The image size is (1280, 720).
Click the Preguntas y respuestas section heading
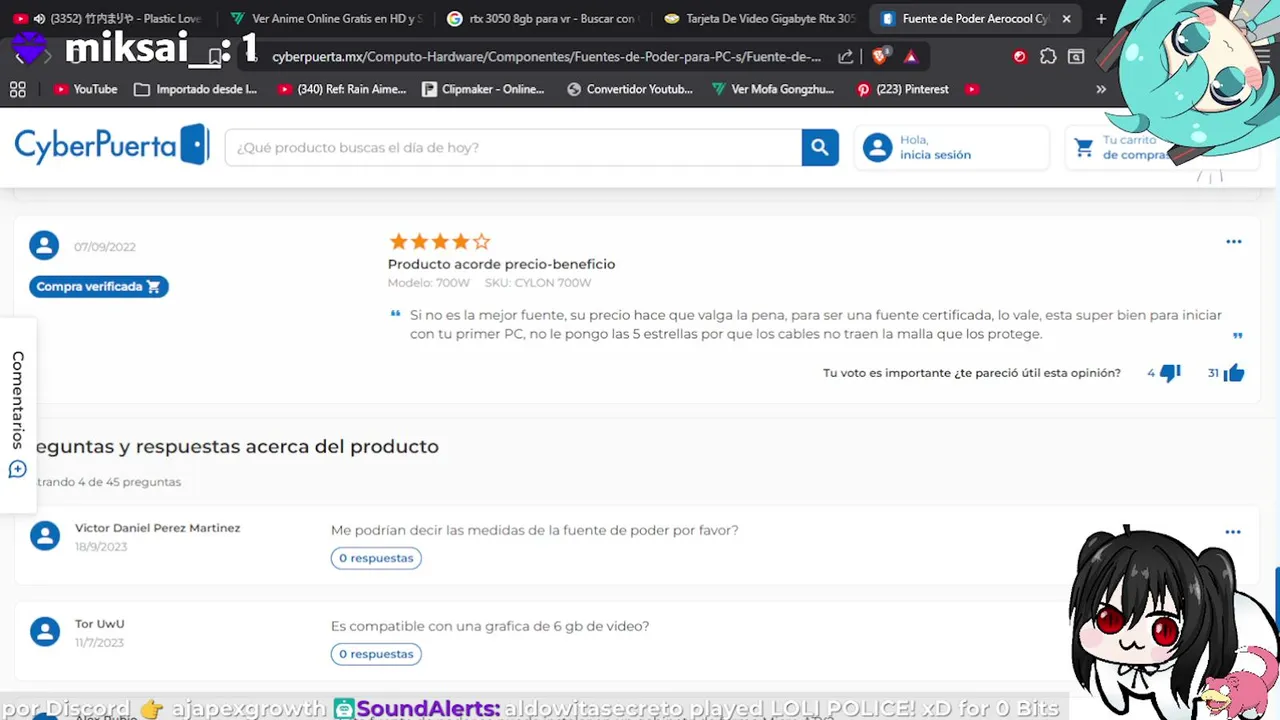click(236, 446)
